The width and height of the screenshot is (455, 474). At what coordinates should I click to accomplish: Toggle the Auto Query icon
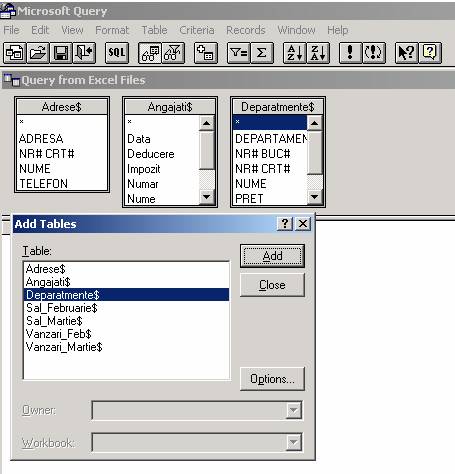pyautogui.click(x=374, y=53)
